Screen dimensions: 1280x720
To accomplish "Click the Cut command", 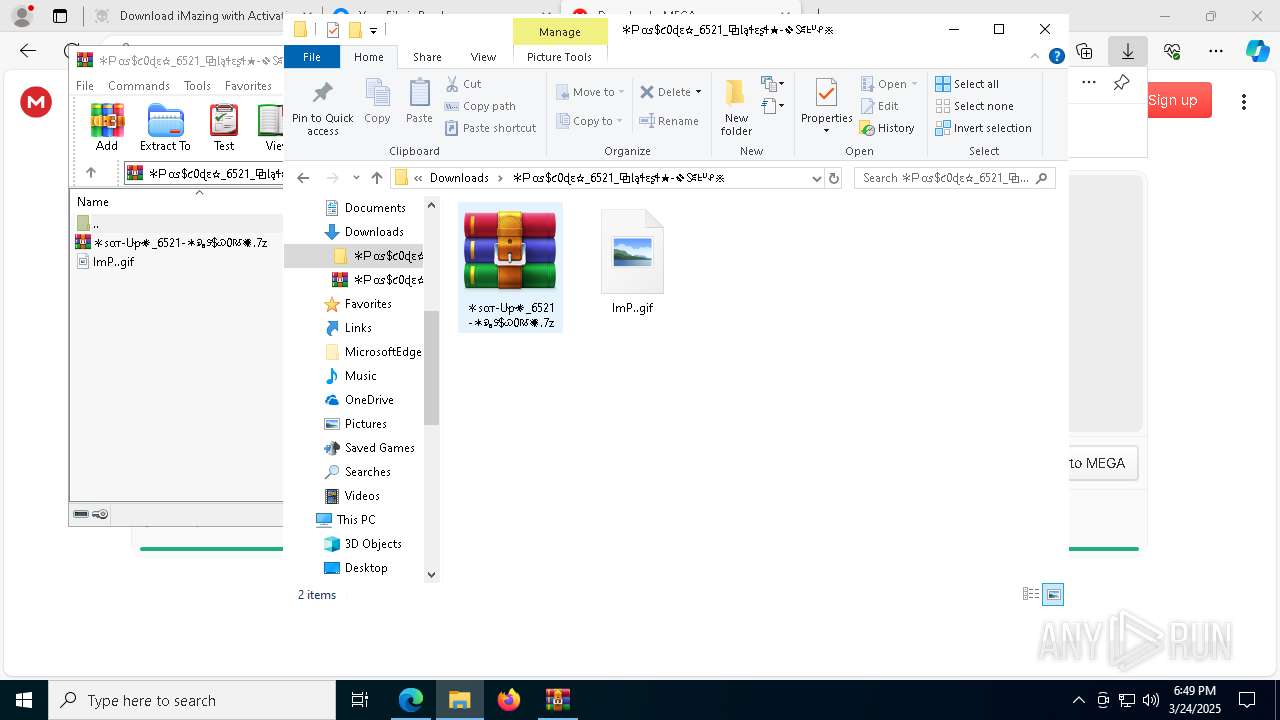I will click(x=464, y=84).
